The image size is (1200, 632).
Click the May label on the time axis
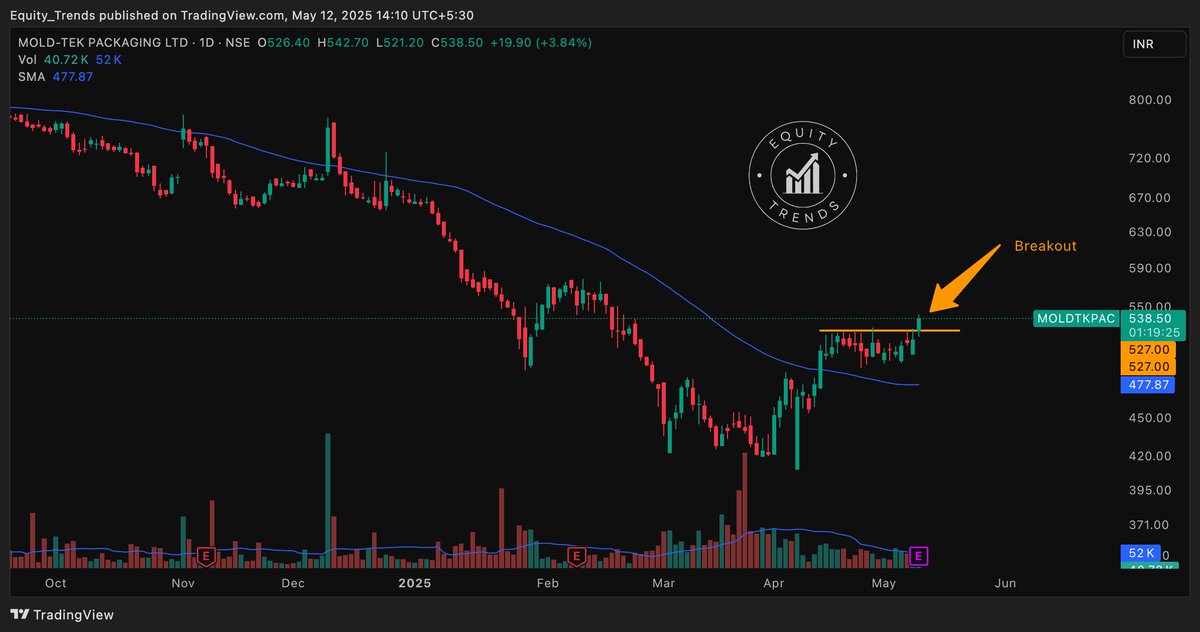tap(884, 583)
